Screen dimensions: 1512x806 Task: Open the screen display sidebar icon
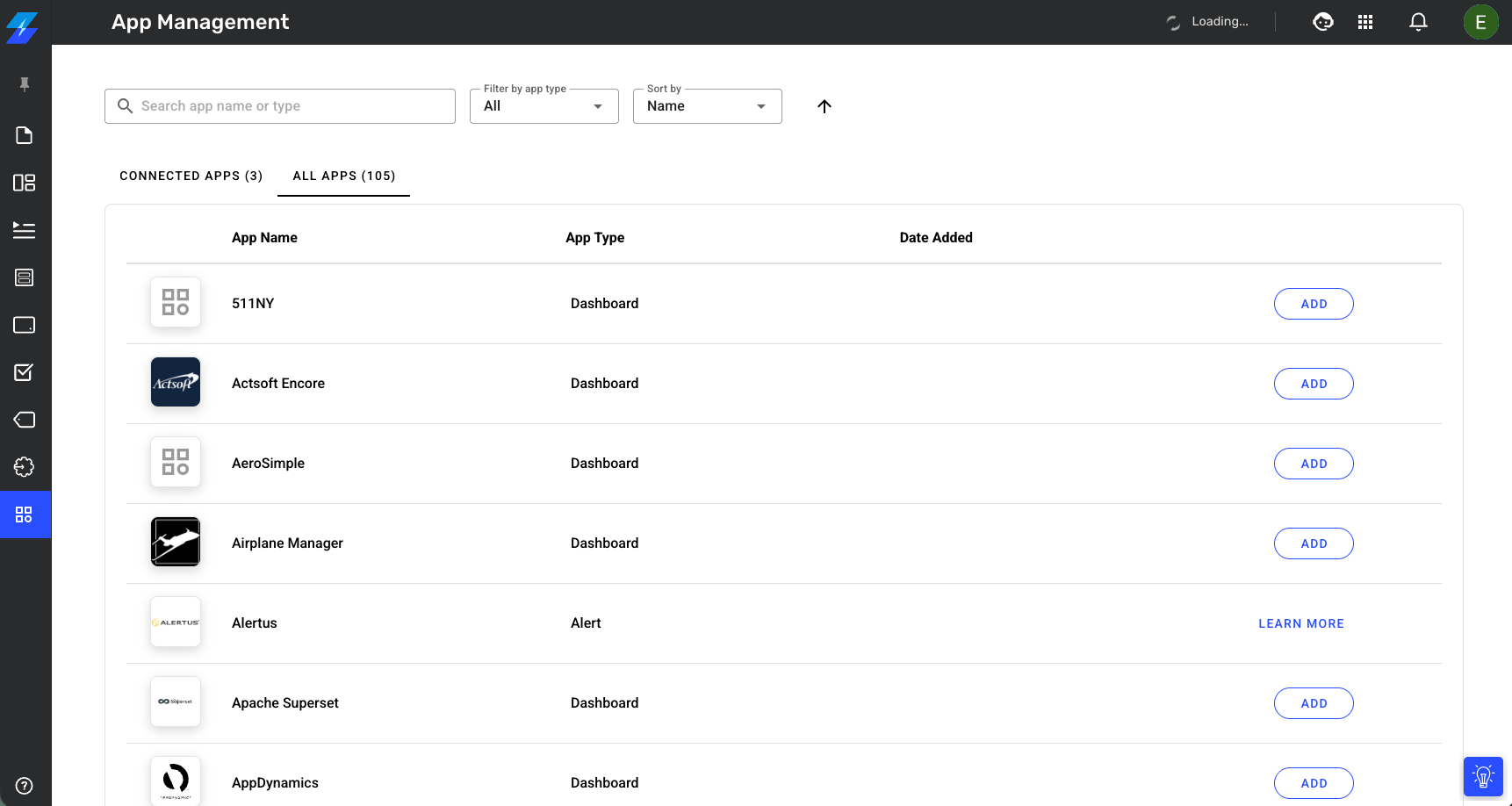(25, 325)
